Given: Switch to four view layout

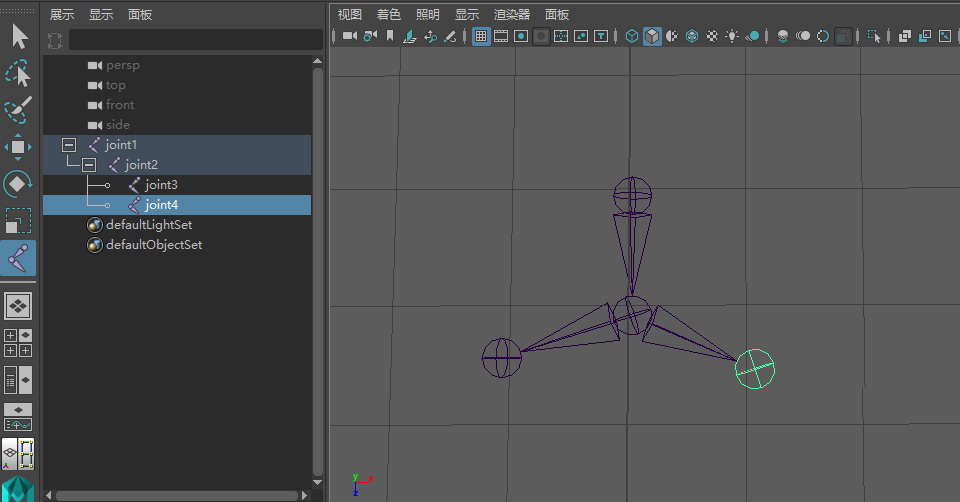Looking at the screenshot, I should tap(18, 343).
